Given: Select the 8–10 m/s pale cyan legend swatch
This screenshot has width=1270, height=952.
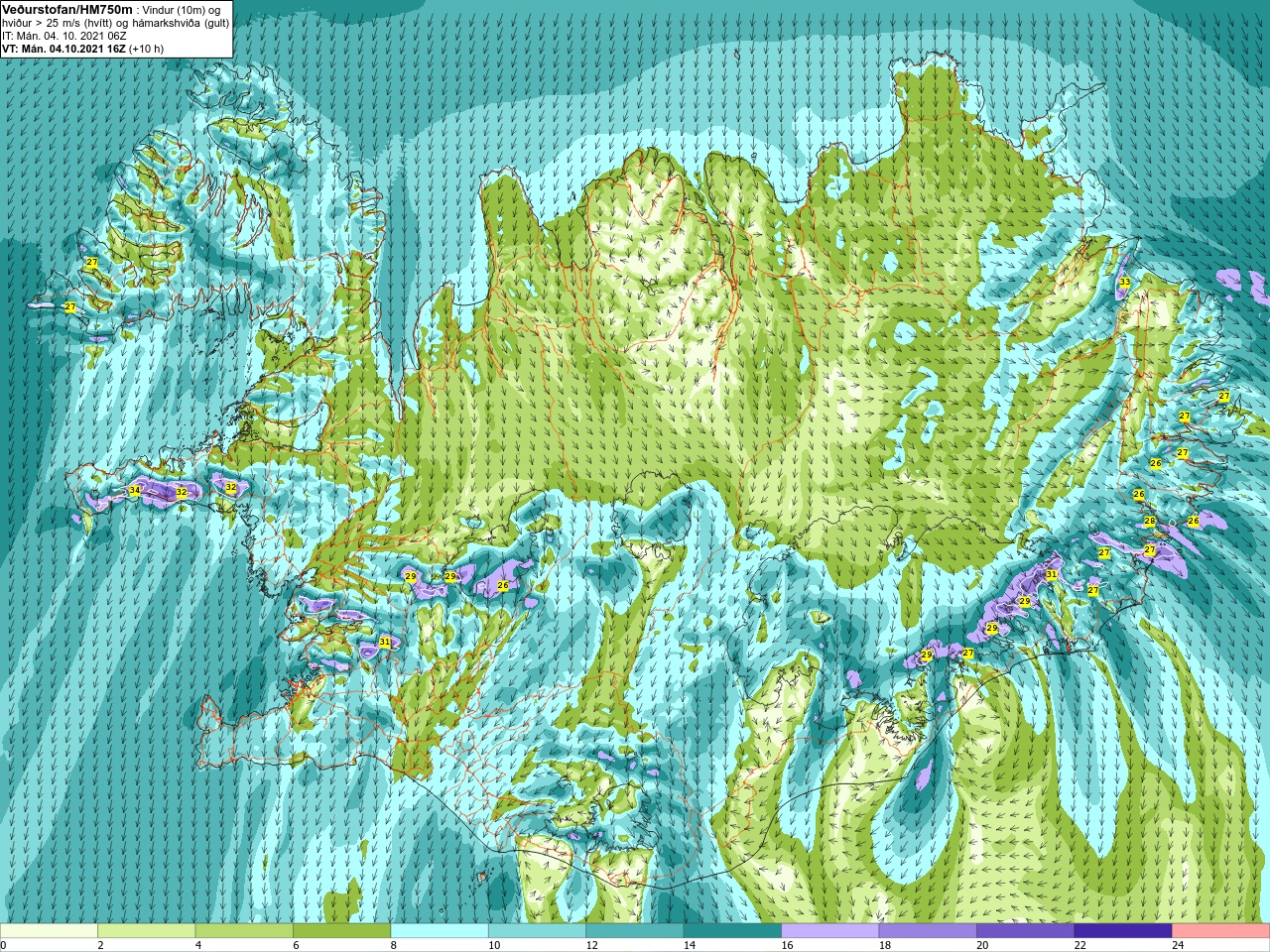Looking at the screenshot, I should click(x=440, y=930).
